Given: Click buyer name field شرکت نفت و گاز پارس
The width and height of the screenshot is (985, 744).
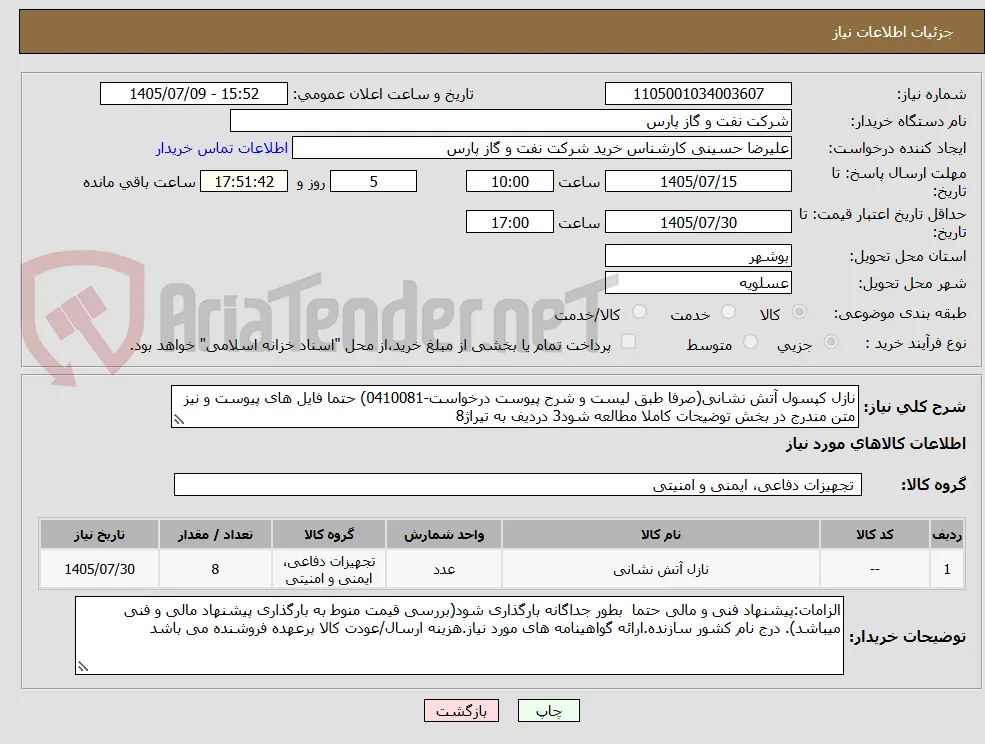Looking at the screenshot, I should point(510,121).
